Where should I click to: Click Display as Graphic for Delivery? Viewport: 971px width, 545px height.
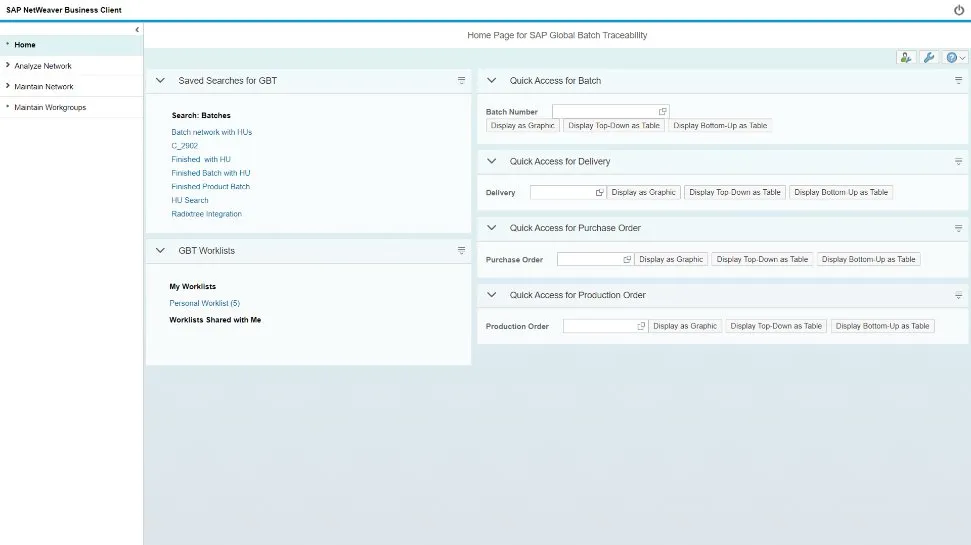click(643, 192)
